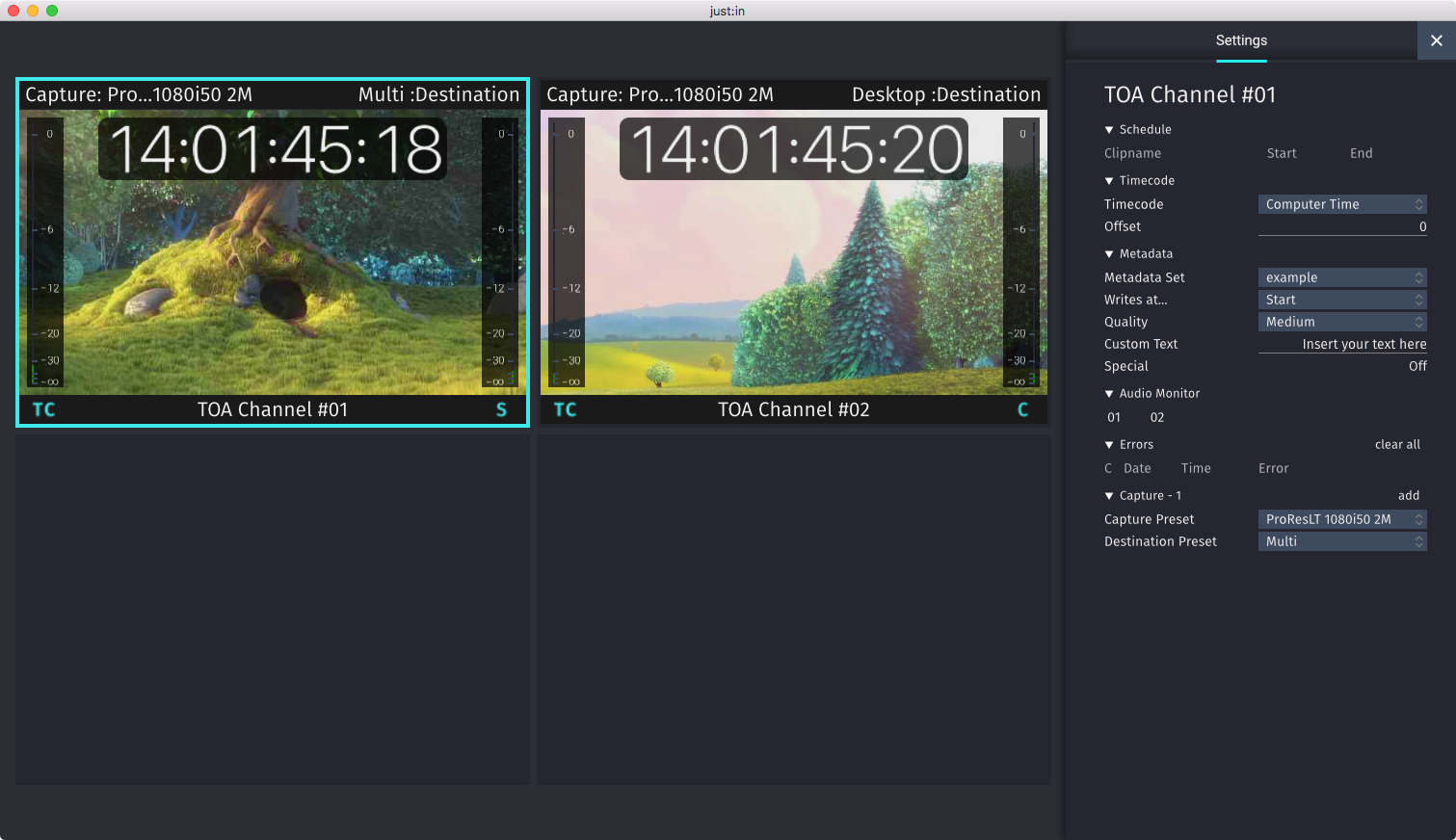Click add in the Capture - 1 section

click(1409, 495)
